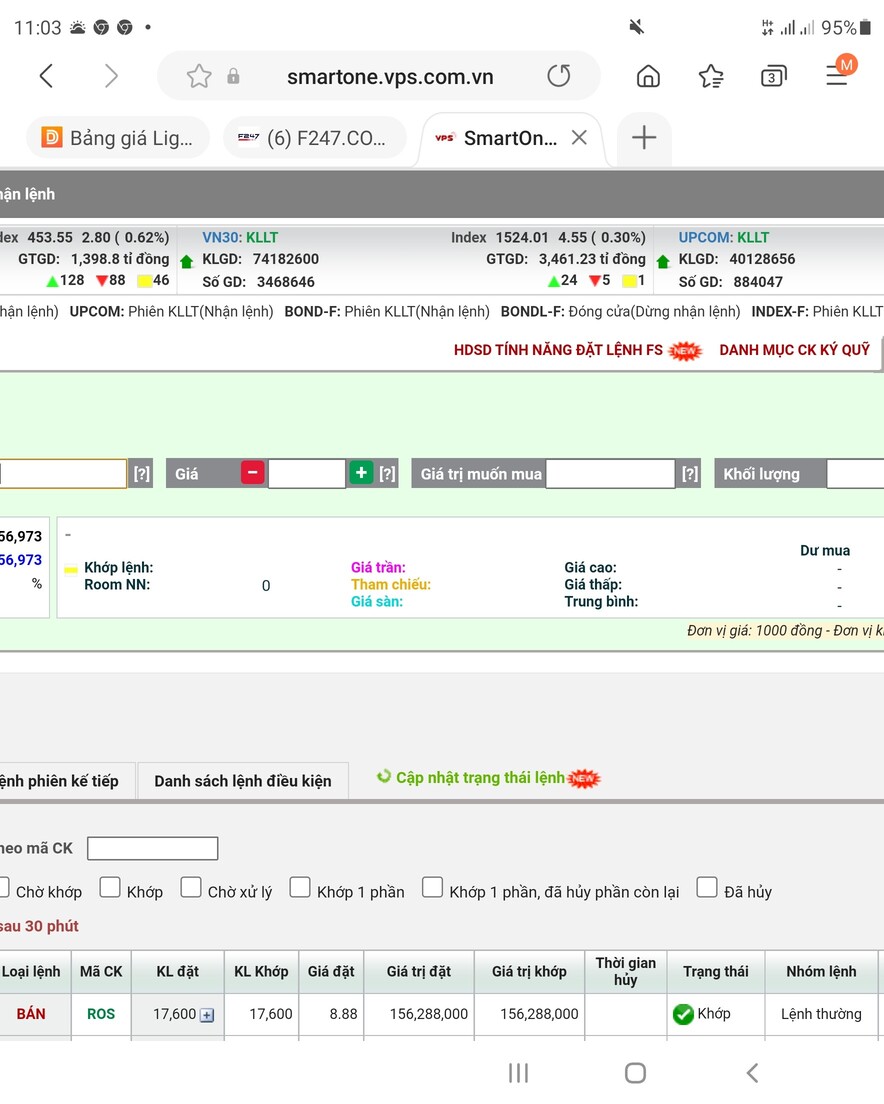Increase price with green plus button

point(361,473)
